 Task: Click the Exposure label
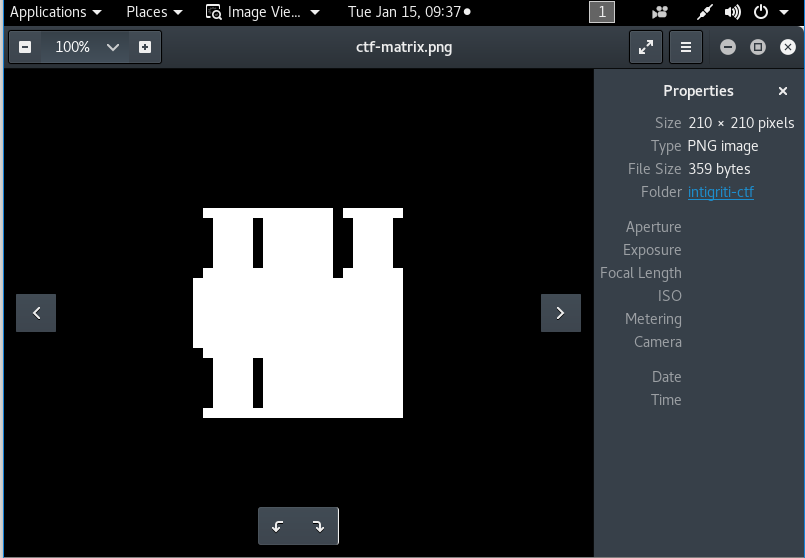652,250
